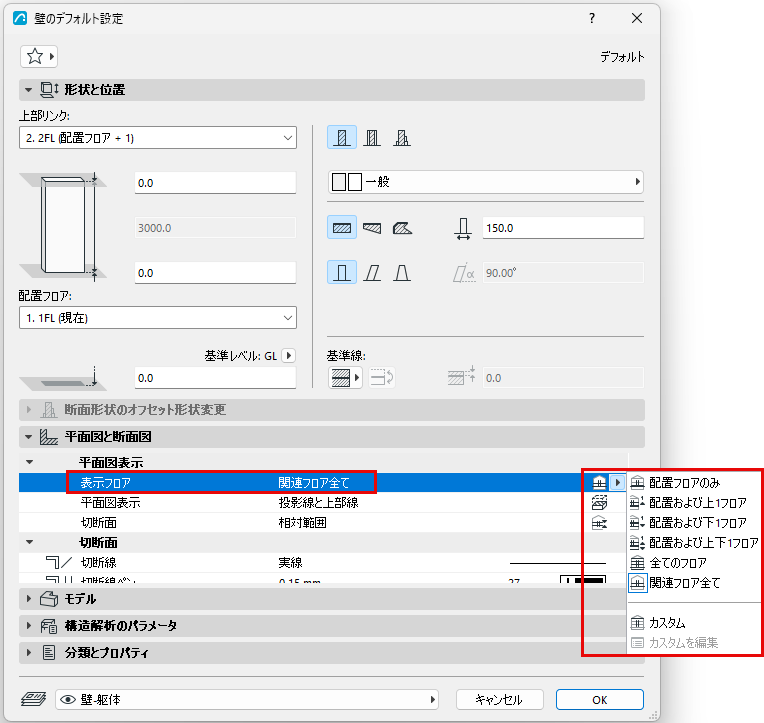Open the reference line position dropdown
Image resolution: width=764 pixels, height=723 pixels.
[345, 378]
